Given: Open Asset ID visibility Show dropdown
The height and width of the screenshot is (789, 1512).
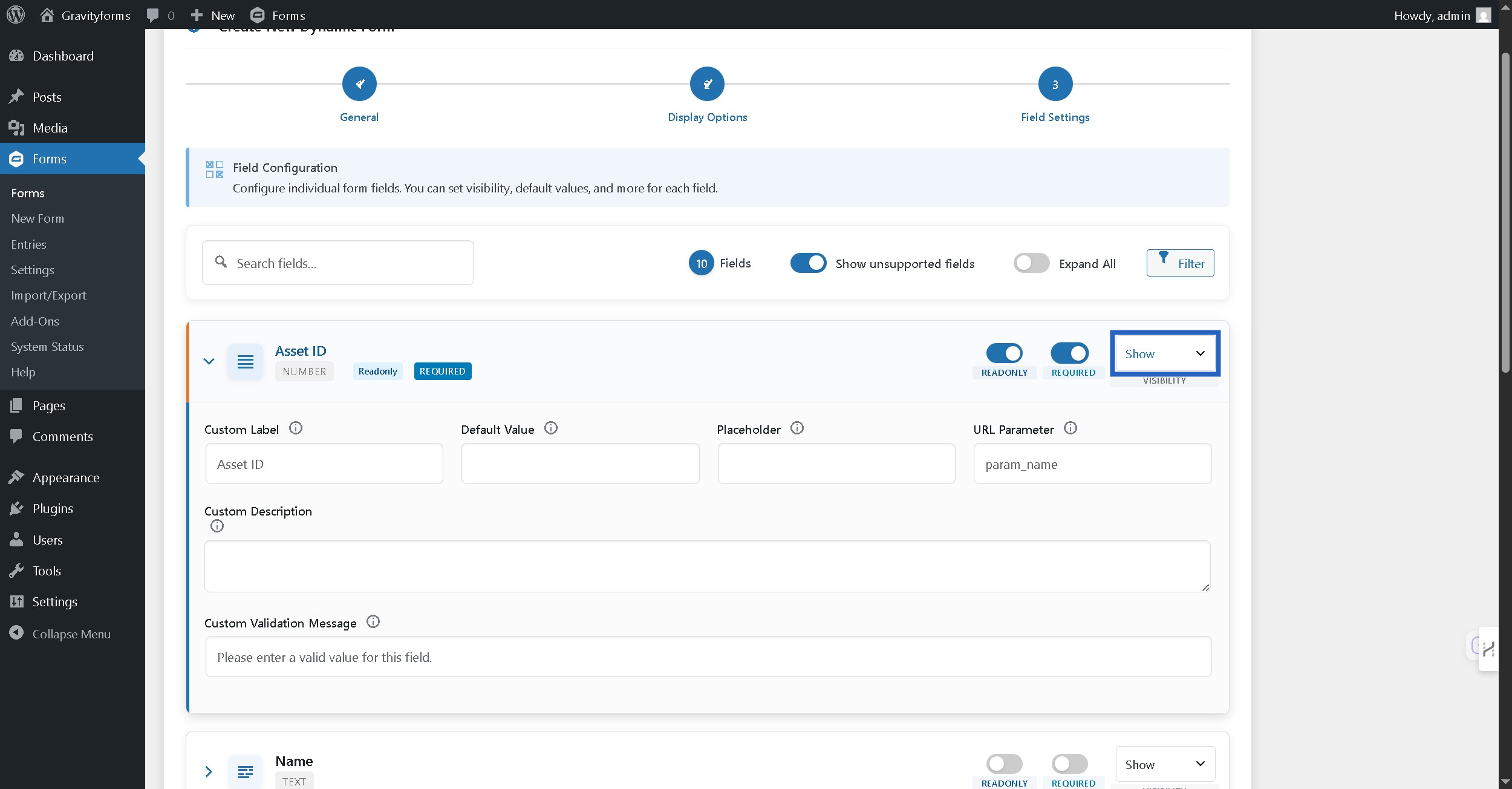Looking at the screenshot, I should pyautogui.click(x=1164, y=354).
